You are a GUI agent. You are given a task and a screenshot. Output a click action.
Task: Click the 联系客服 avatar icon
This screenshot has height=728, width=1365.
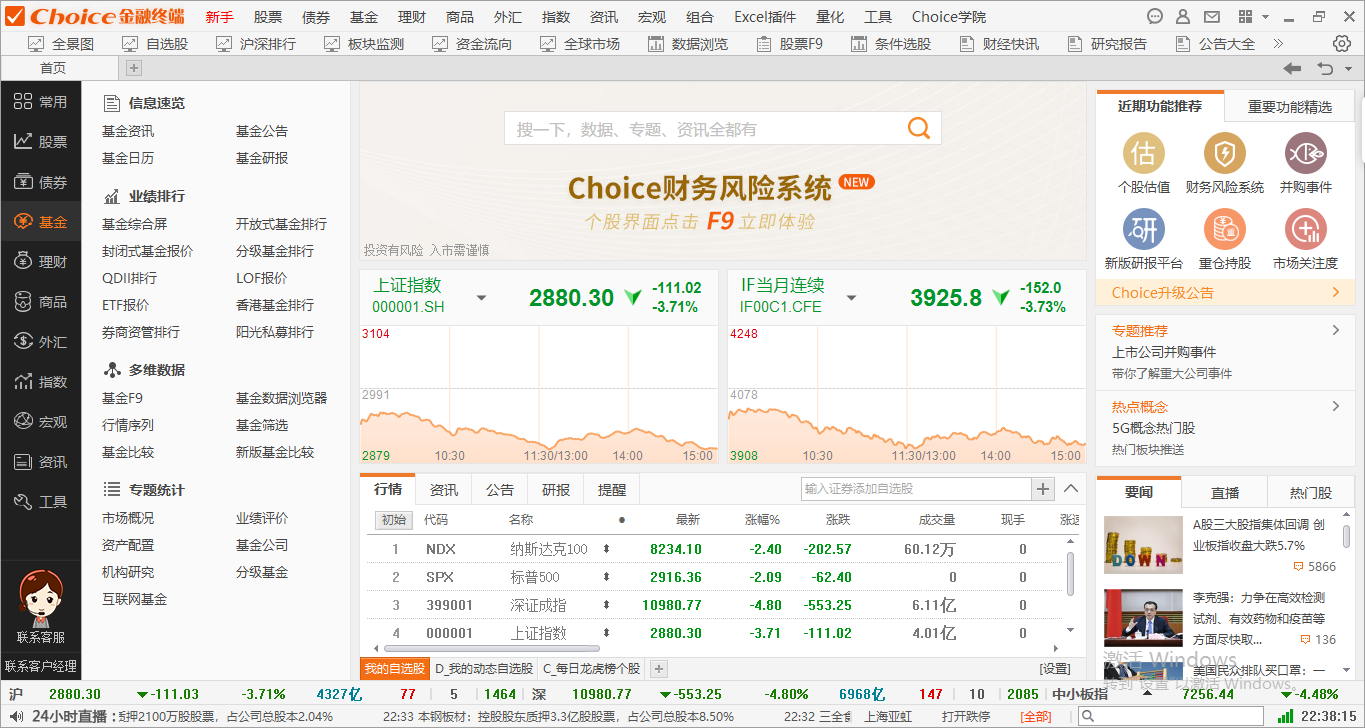(40, 598)
